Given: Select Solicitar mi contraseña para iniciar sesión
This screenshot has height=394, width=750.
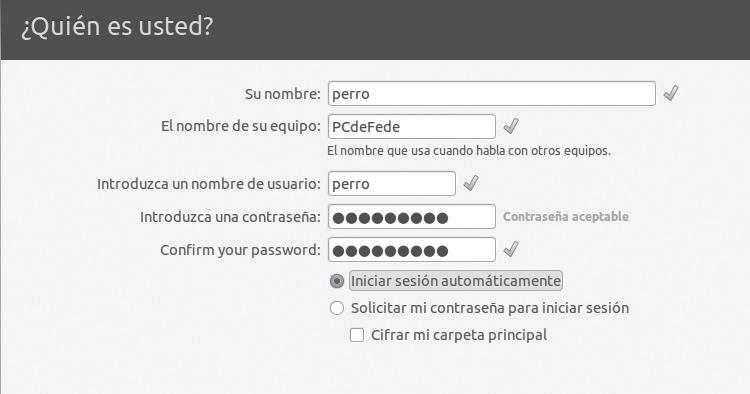Looking at the screenshot, I should click(x=337, y=308).
